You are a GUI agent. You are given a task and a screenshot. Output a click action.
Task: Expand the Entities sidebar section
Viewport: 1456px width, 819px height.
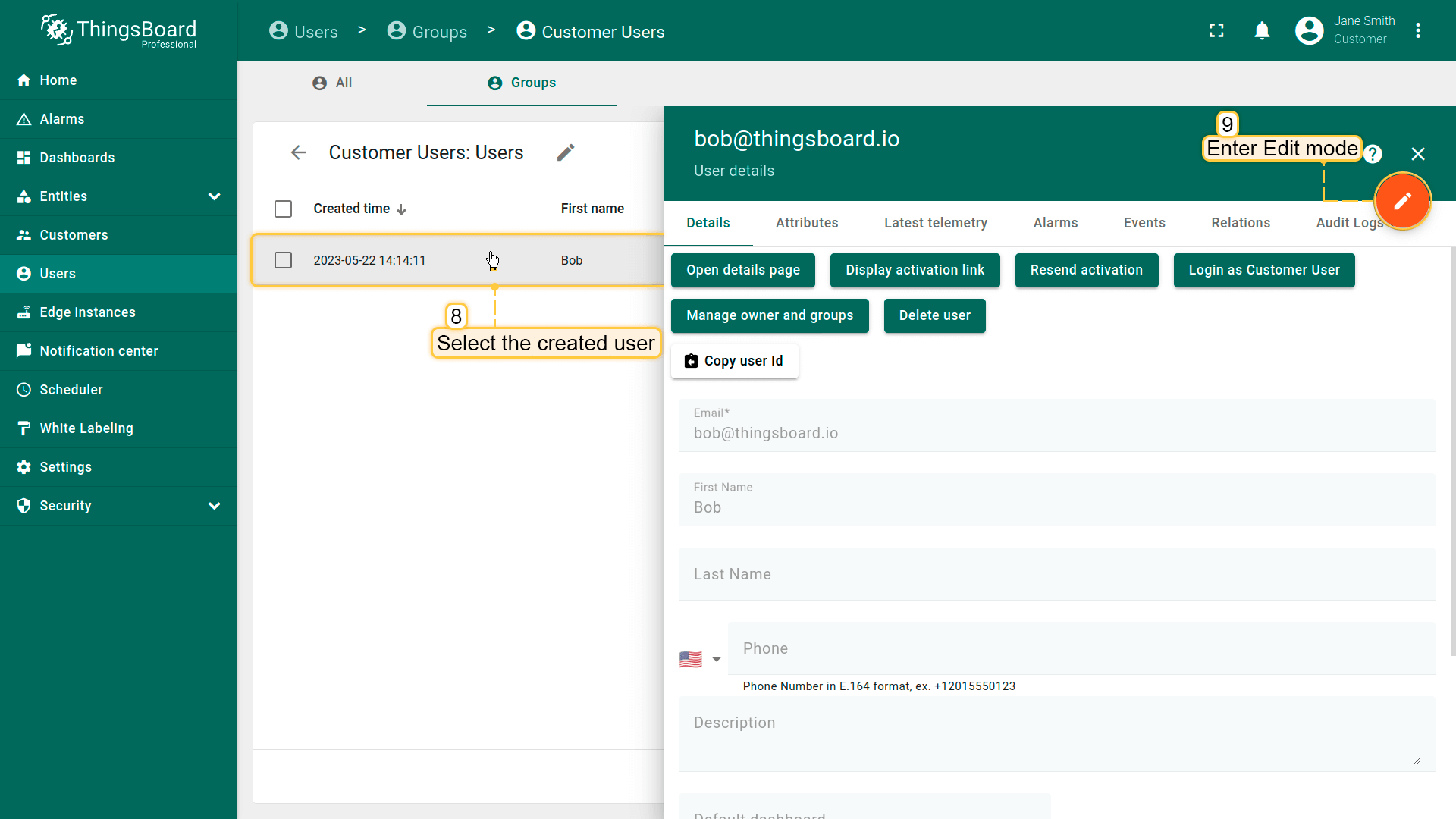(x=214, y=196)
